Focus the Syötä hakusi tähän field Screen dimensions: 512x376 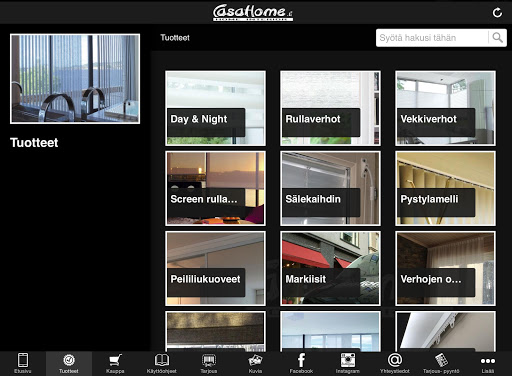(432, 38)
